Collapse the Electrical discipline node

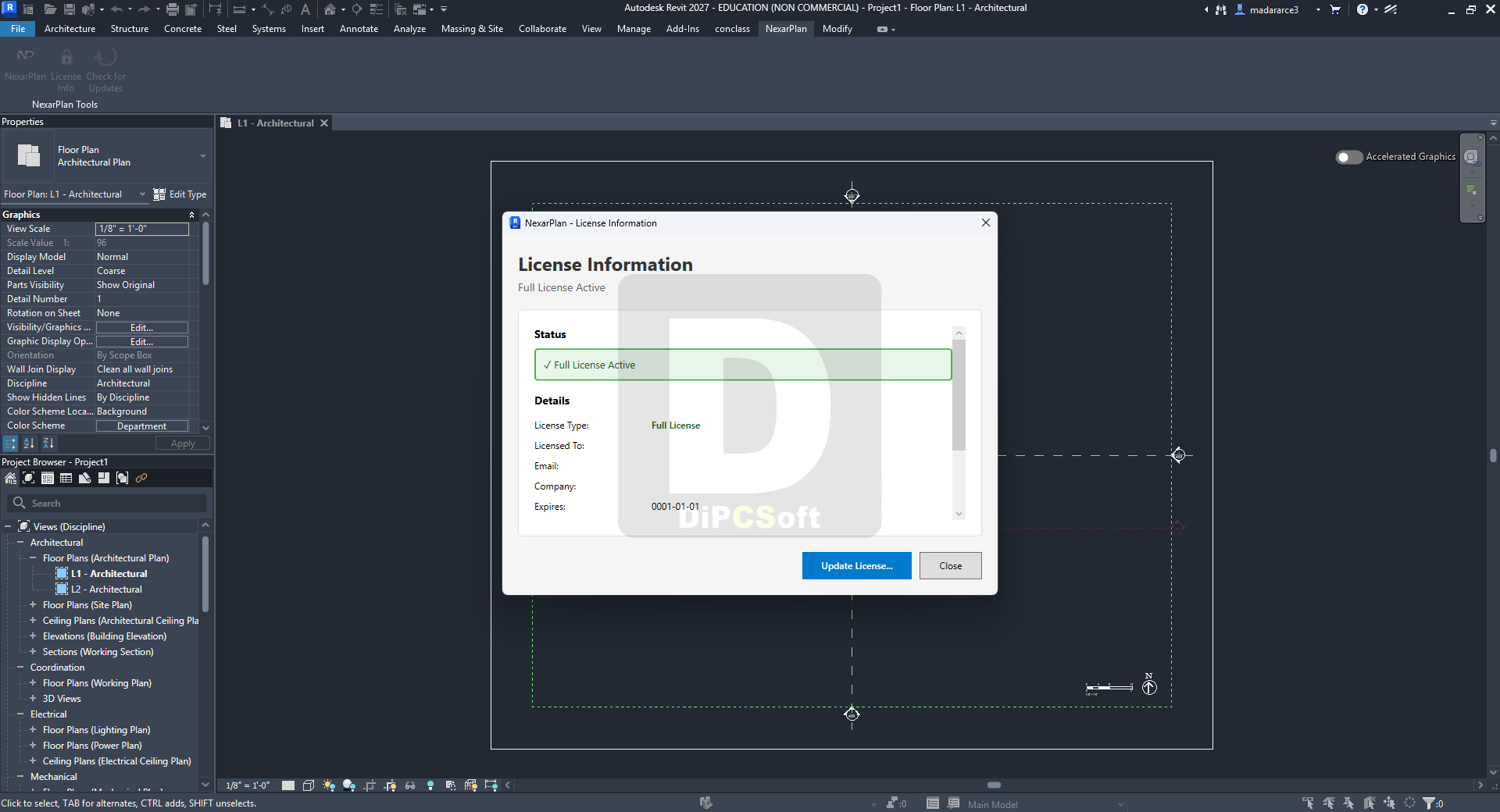coord(20,714)
